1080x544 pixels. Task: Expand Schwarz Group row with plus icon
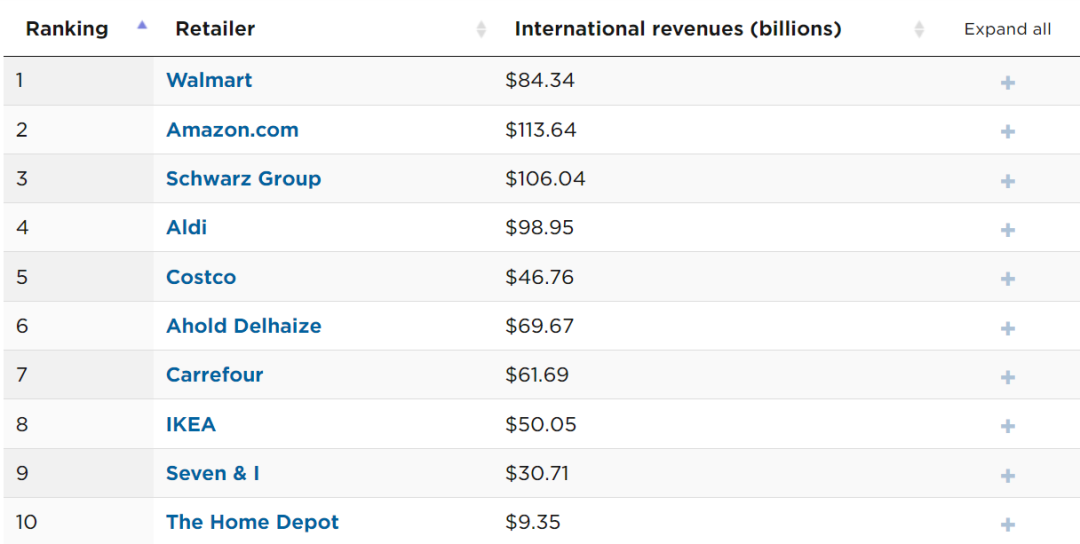tap(1007, 180)
